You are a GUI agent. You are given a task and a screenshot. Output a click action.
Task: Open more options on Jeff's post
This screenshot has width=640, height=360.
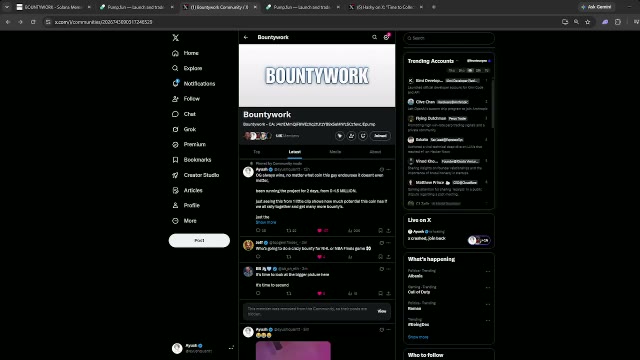click(389, 243)
